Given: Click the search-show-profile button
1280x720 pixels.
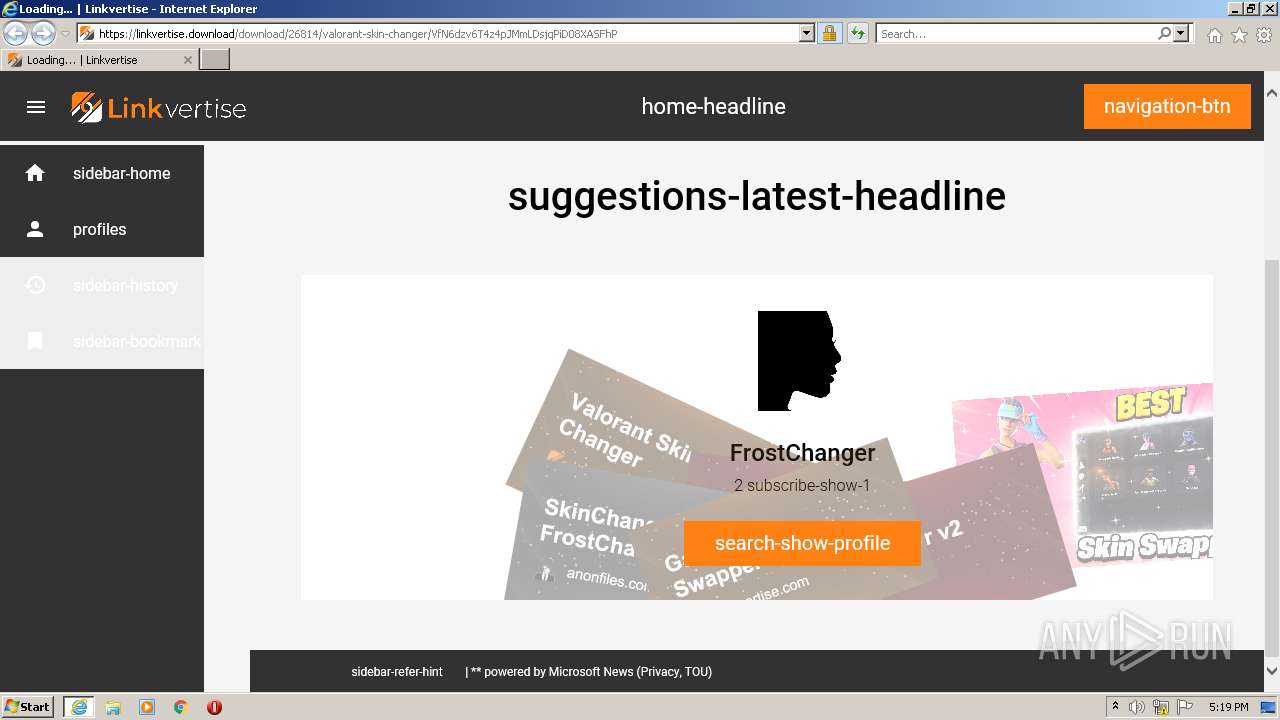Looking at the screenshot, I should [802, 543].
